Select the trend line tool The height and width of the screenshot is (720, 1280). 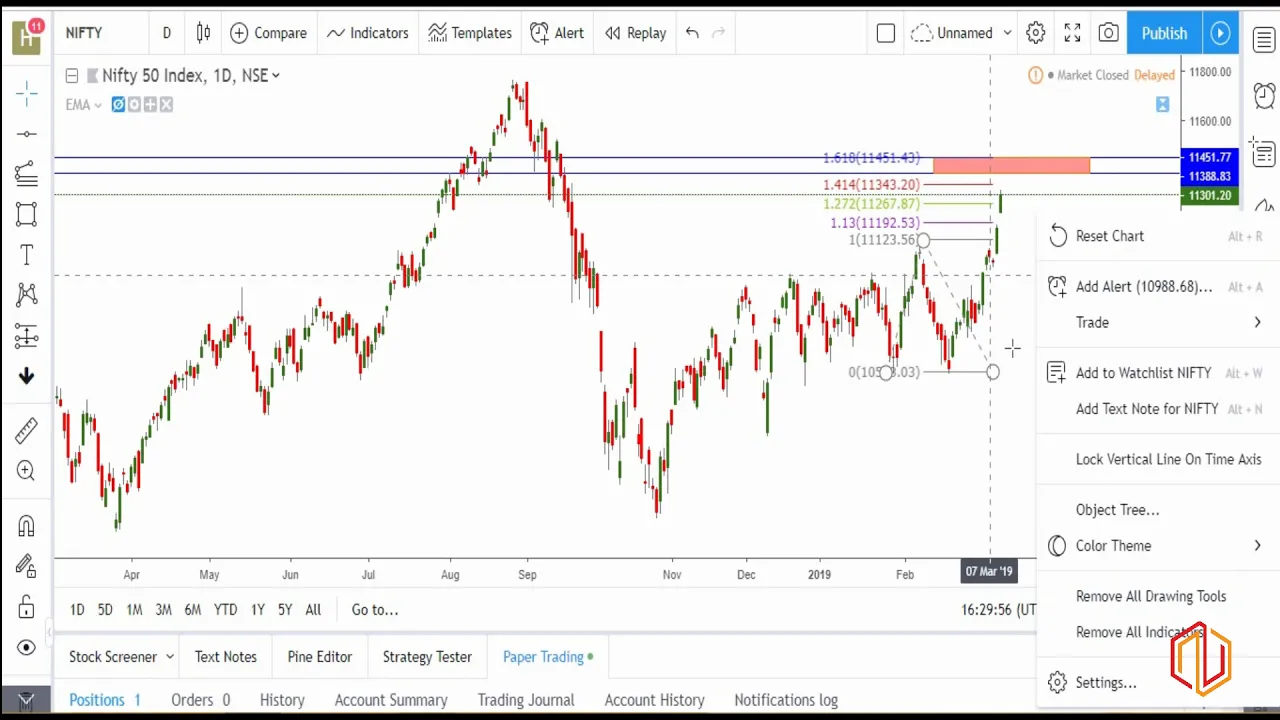(x=27, y=134)
